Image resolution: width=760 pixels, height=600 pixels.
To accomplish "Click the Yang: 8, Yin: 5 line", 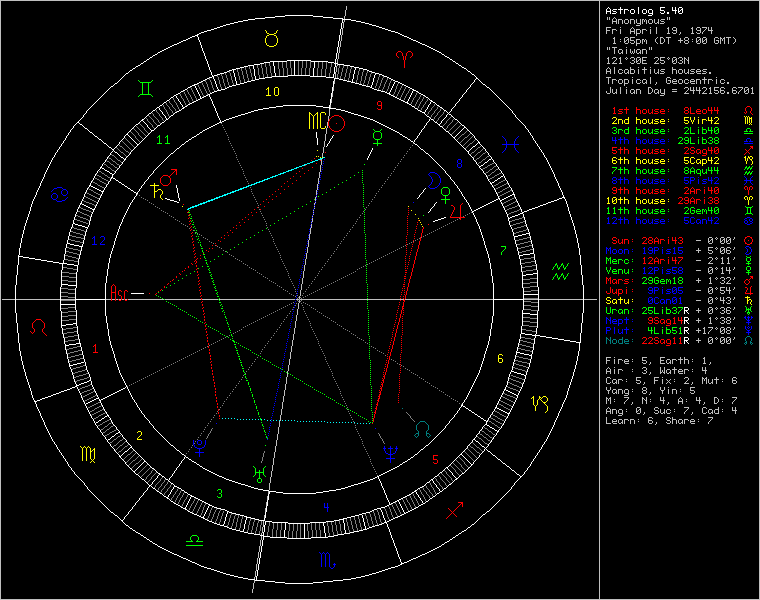I will pos(650,391).
